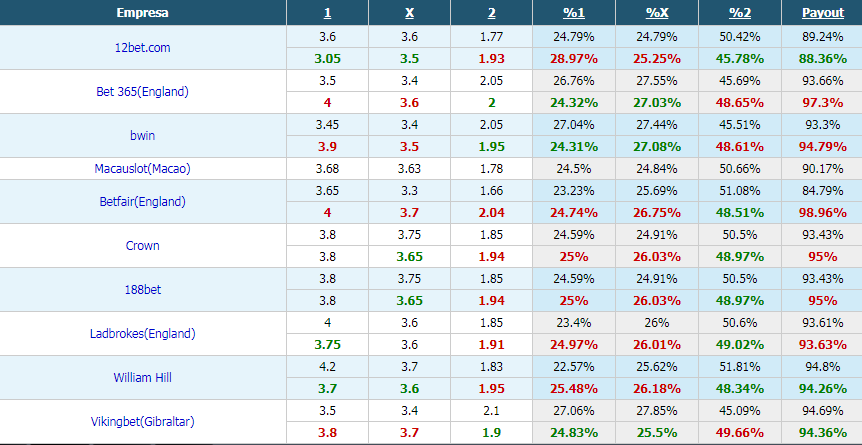The image size is (862, 445).
Task: Sort by the %2 column header
Action: click(739, 13)
